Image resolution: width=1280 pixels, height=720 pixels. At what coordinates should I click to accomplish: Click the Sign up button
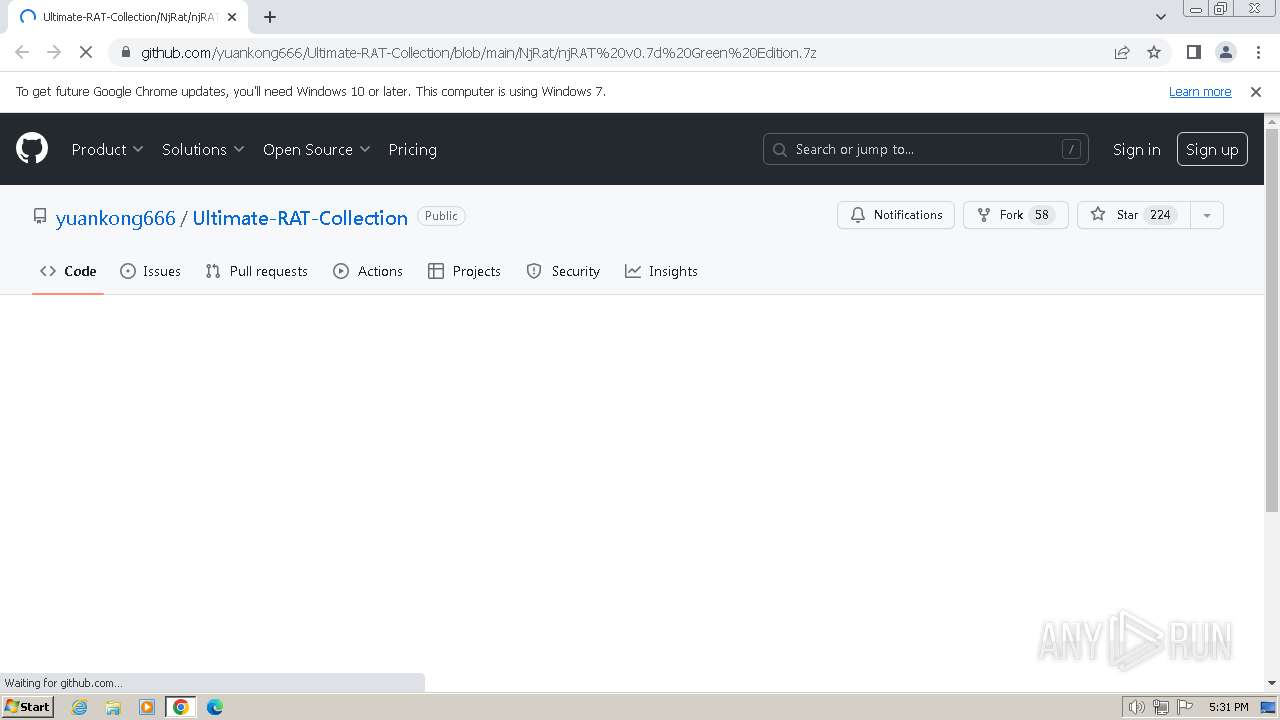[1212, 149]
